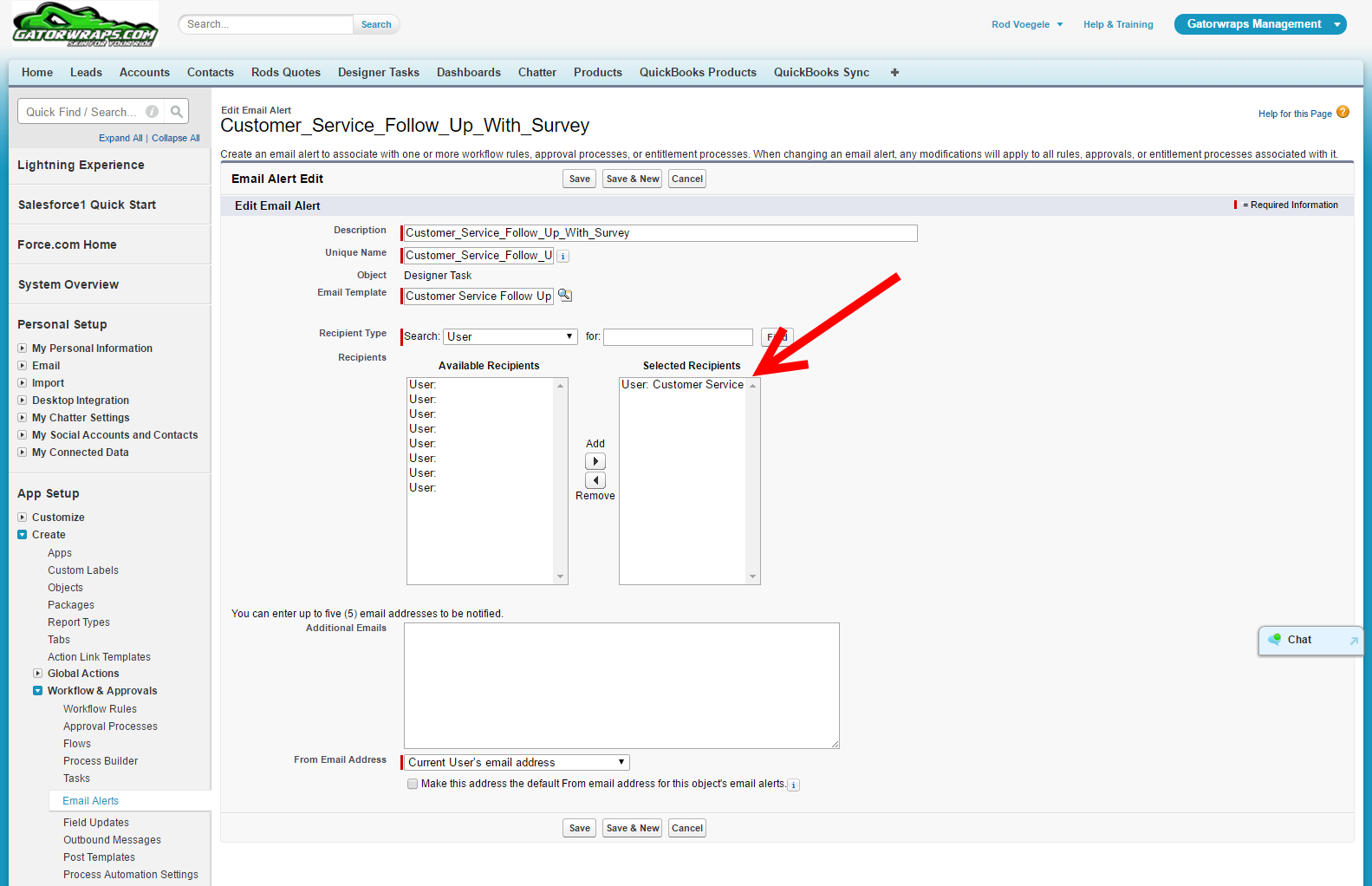Collapse the Create section
The image size is (1372, 886).
[x=23, y=535]
